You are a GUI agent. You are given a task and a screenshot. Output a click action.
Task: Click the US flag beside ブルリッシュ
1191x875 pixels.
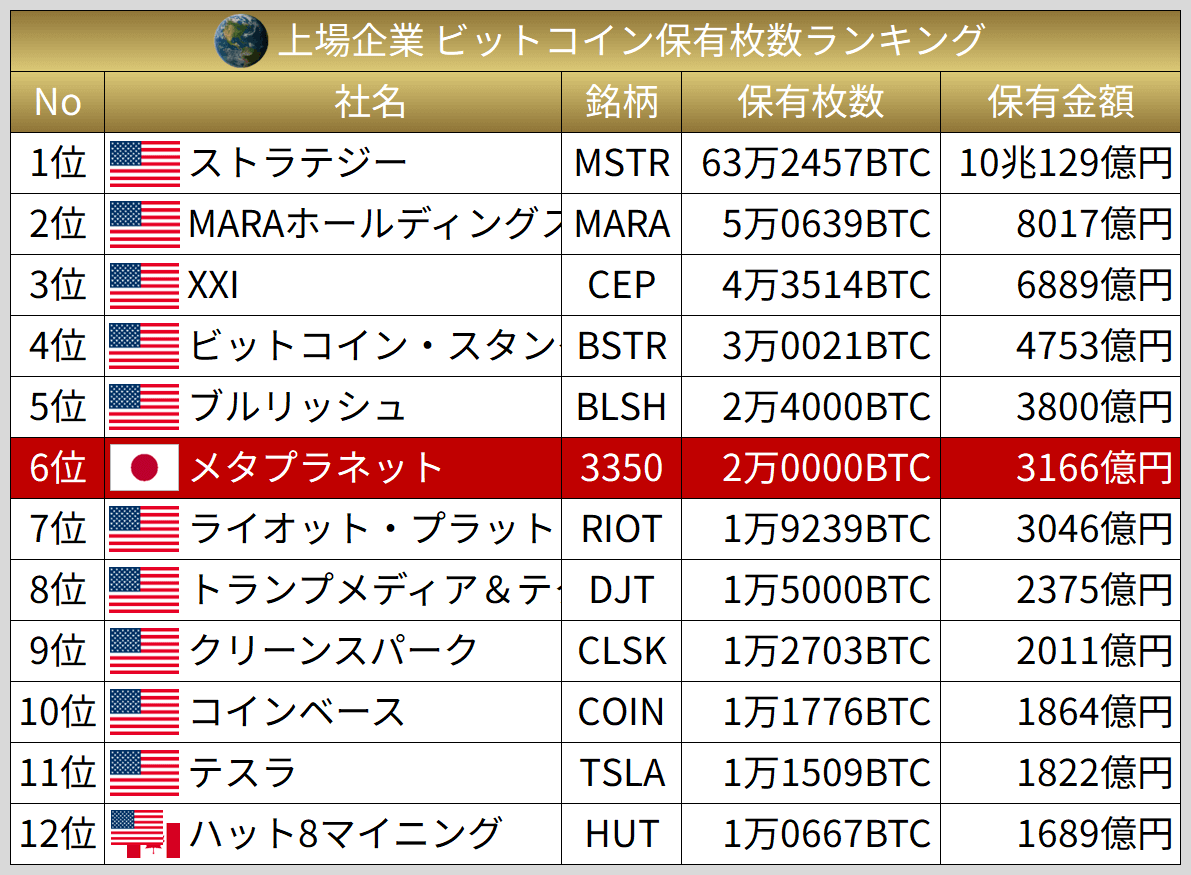[145, 407]
